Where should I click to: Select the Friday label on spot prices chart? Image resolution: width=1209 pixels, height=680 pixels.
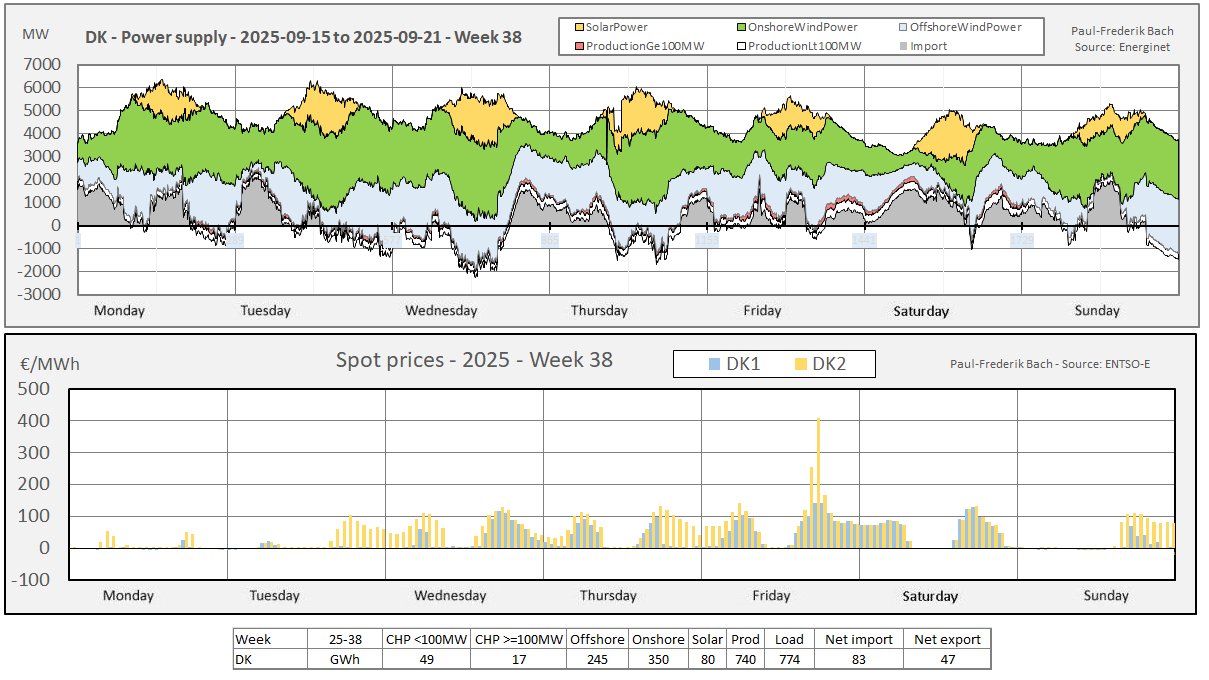click(771, 595)
